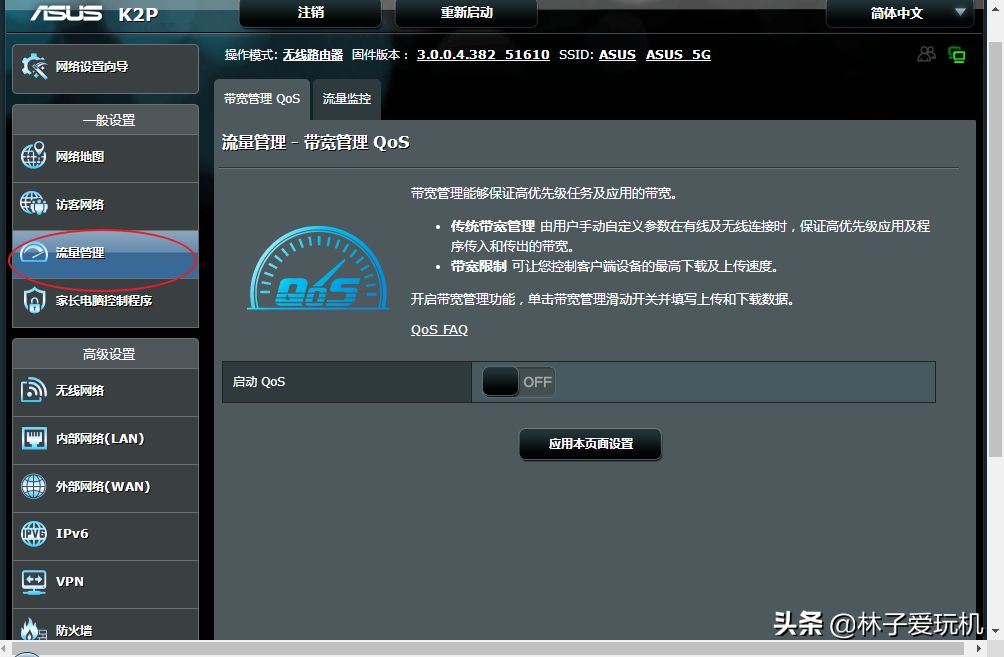
Task: Click the 访客网络 guest network icon
Action: (33, 204)
